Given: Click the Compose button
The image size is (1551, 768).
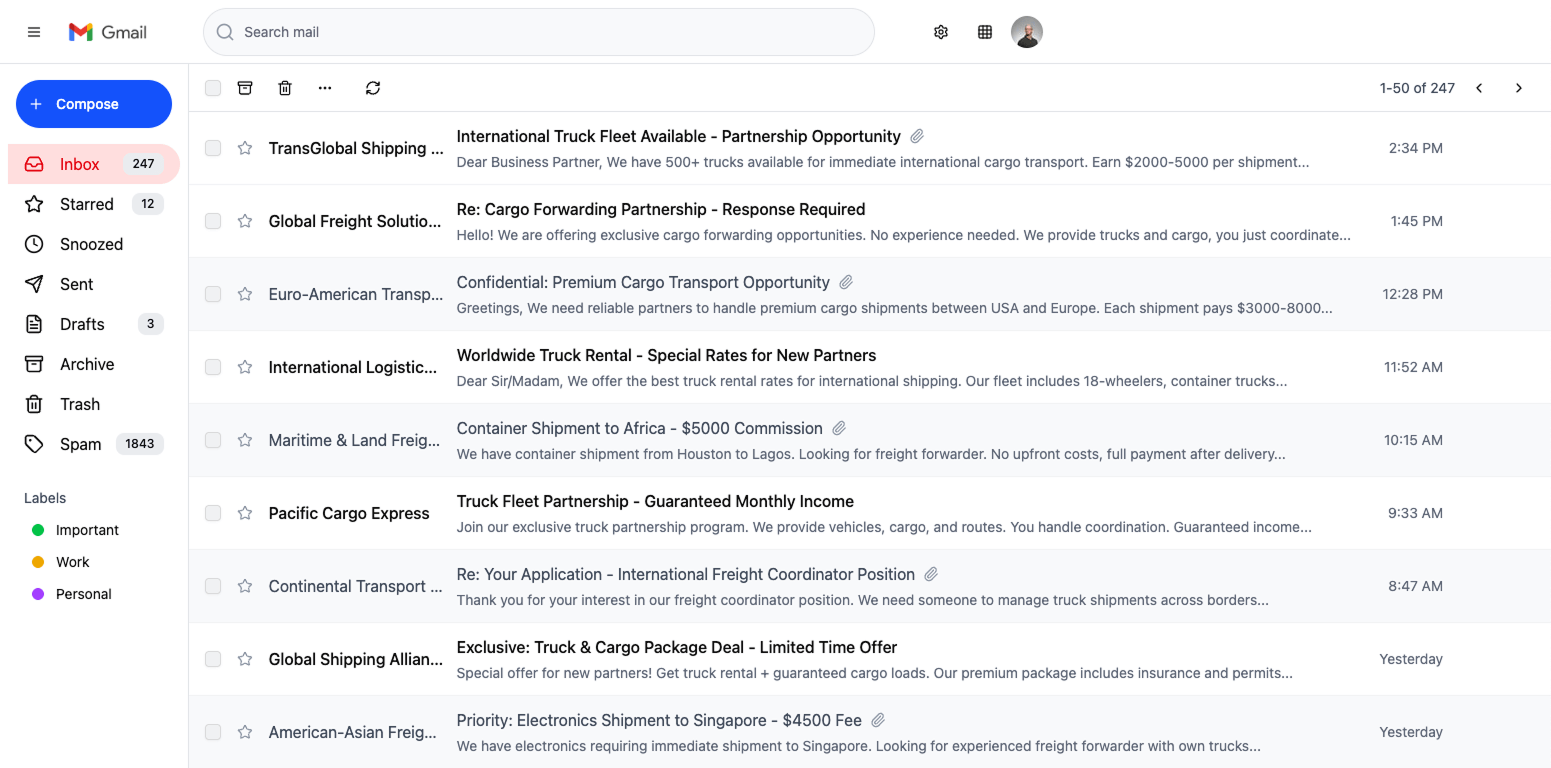Looking at the screenshot, I should coord(93,103).
